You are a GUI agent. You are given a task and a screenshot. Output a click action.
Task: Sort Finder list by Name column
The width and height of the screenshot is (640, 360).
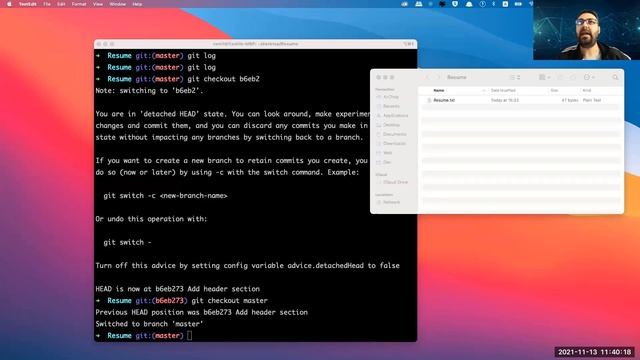pos(439,90)
